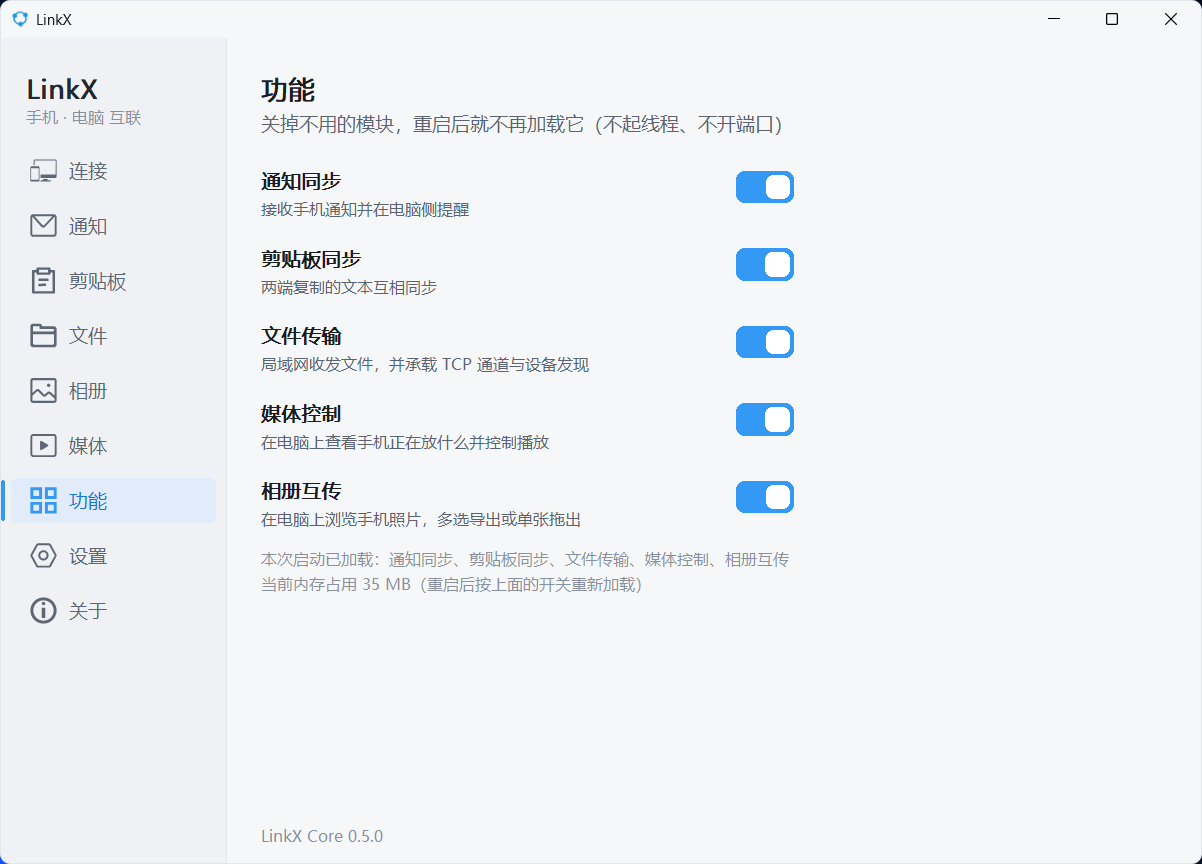The width and height of the screenshot is (1202, 864).
Task: Select the 功能 text label in sidebar
Action: tap(88, 501)
